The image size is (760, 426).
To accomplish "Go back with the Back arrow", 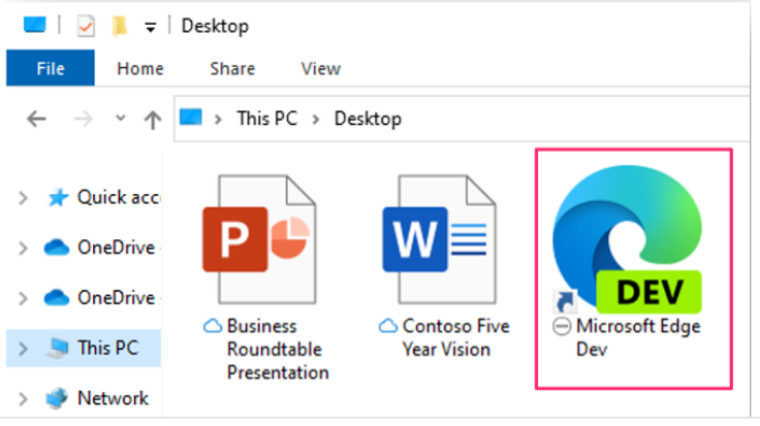I will point(36,119).
